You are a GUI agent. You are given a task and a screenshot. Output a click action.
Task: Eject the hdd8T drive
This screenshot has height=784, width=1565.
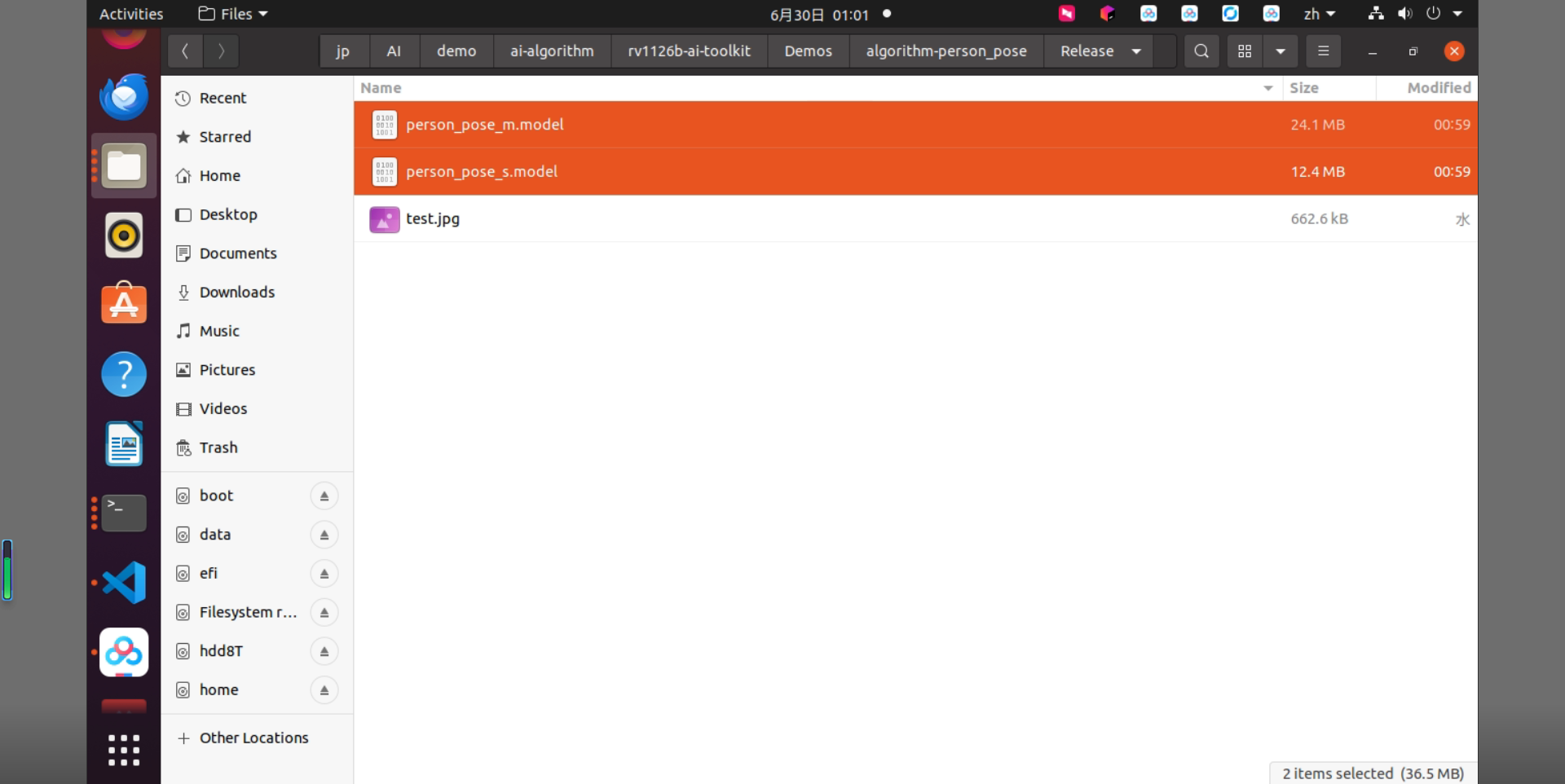324,651
